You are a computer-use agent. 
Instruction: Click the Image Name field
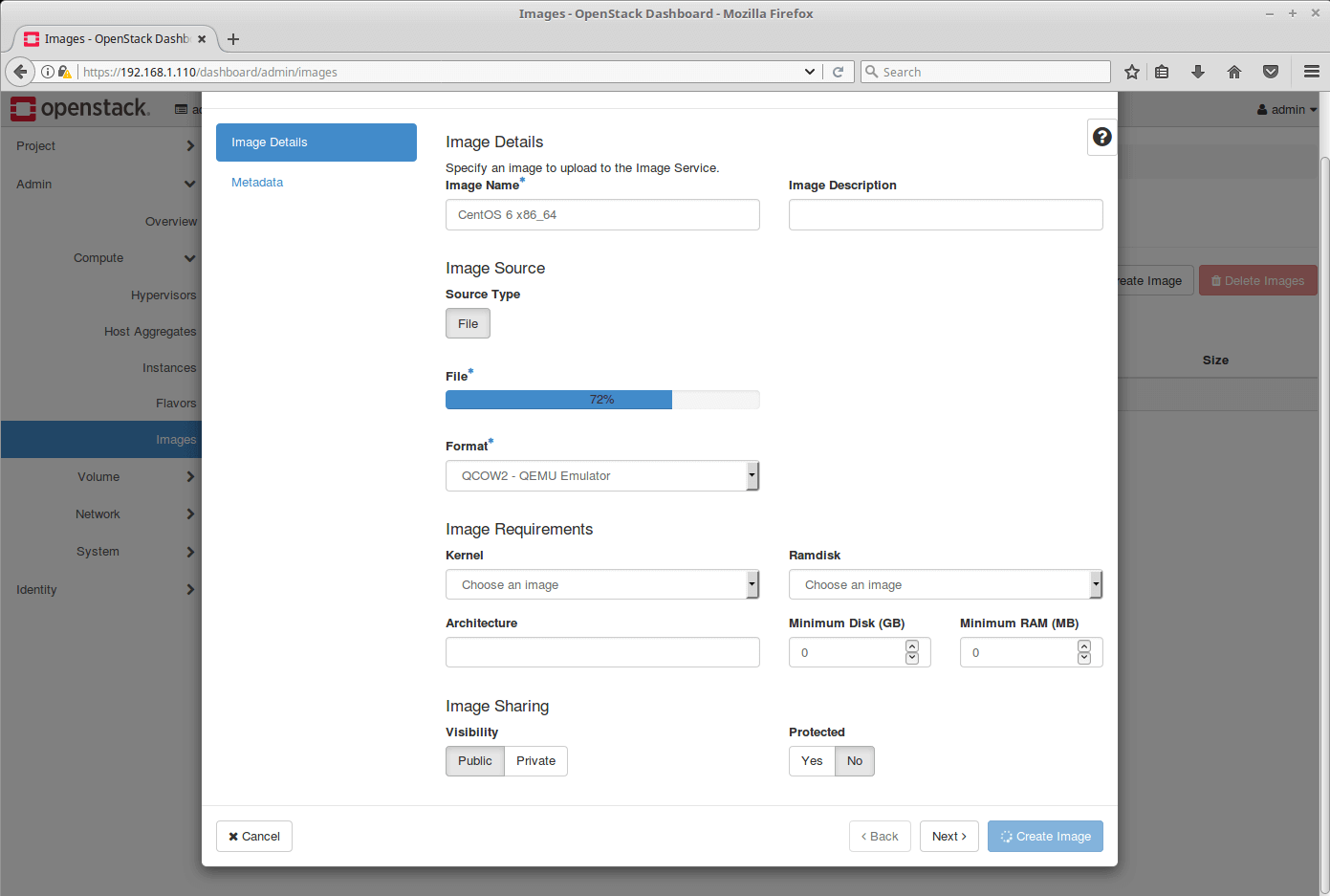(x=602, y=215)
